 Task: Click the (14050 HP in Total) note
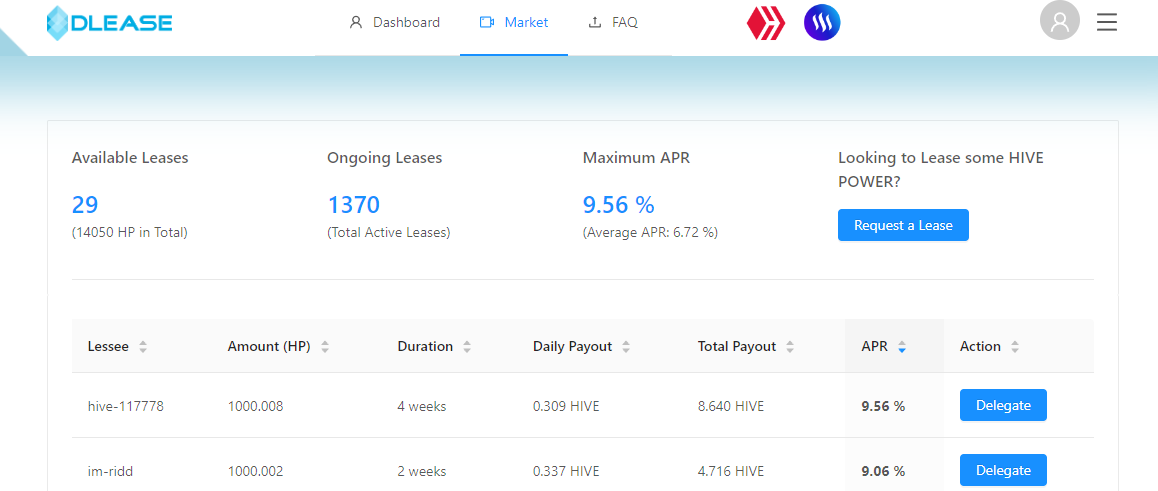tap(130, 233)
